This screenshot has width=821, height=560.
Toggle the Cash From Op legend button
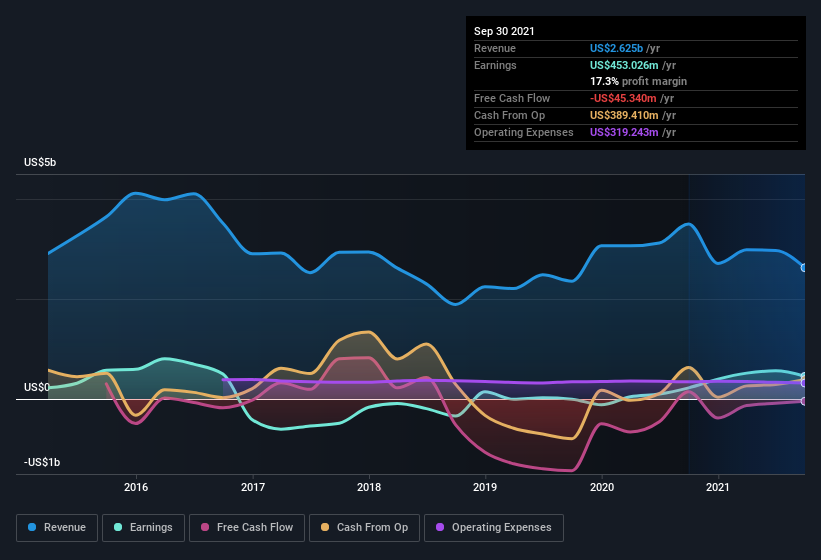(x=364, y=528)
